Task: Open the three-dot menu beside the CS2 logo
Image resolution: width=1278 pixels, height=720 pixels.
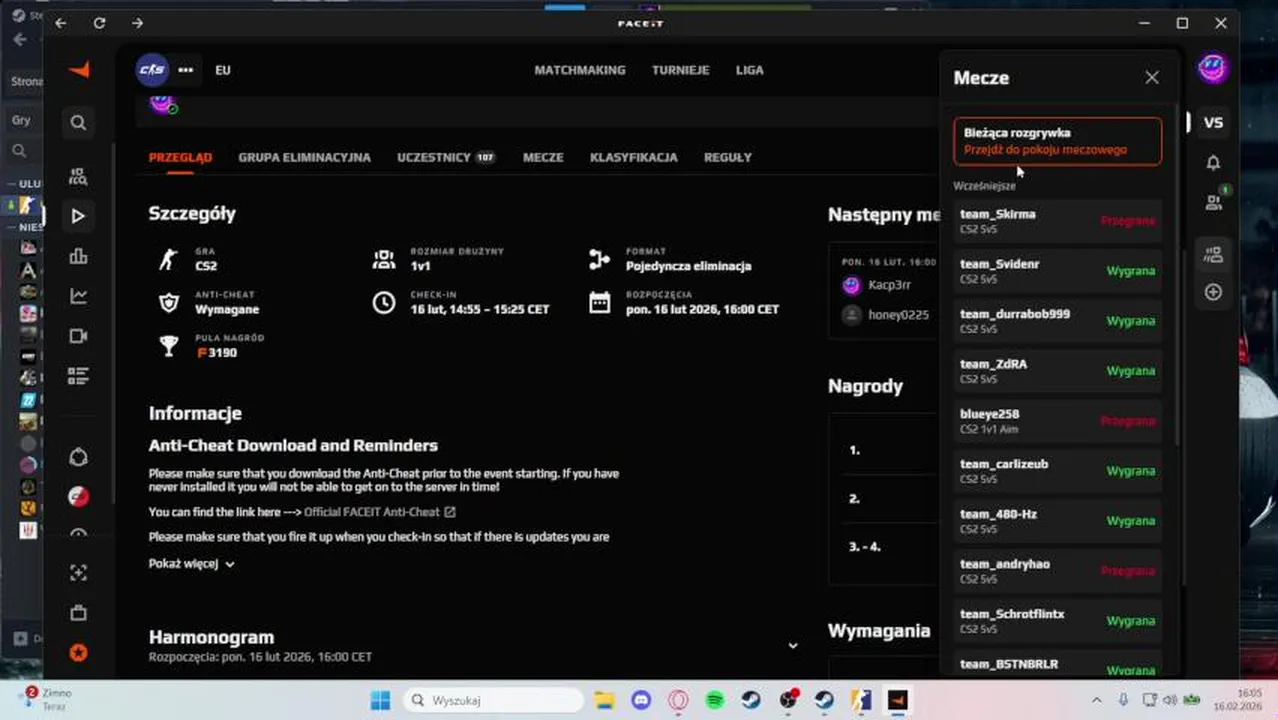Action: point(186,70)
